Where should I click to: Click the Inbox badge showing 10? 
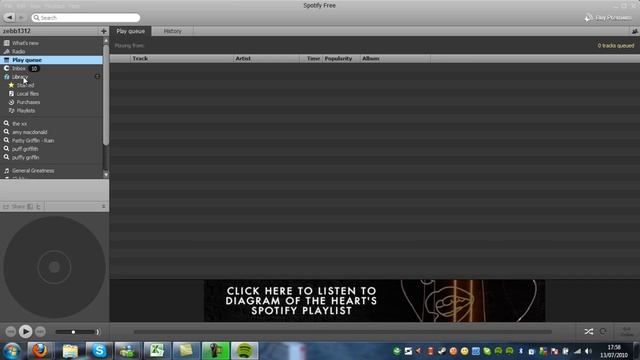[x=34, y=69]
